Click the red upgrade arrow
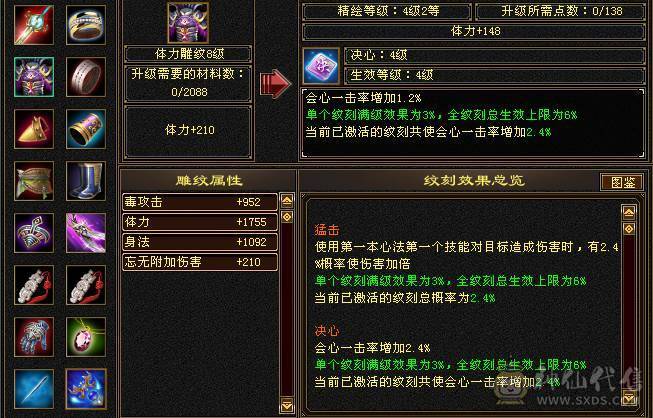653x418 pixels. (275, 84)
